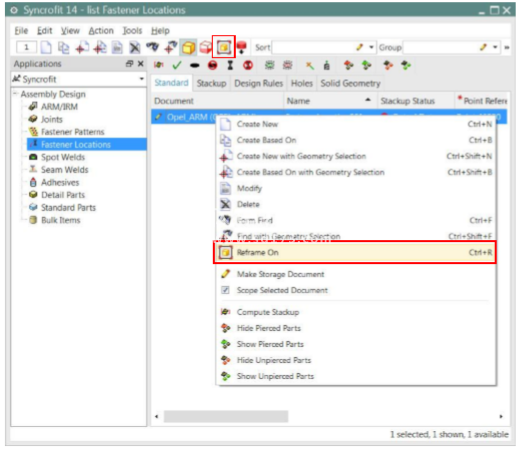This screenshot has height=450, width=516.
Task: Expand the toolbar overflow chevron
Action: click(507, 48)
